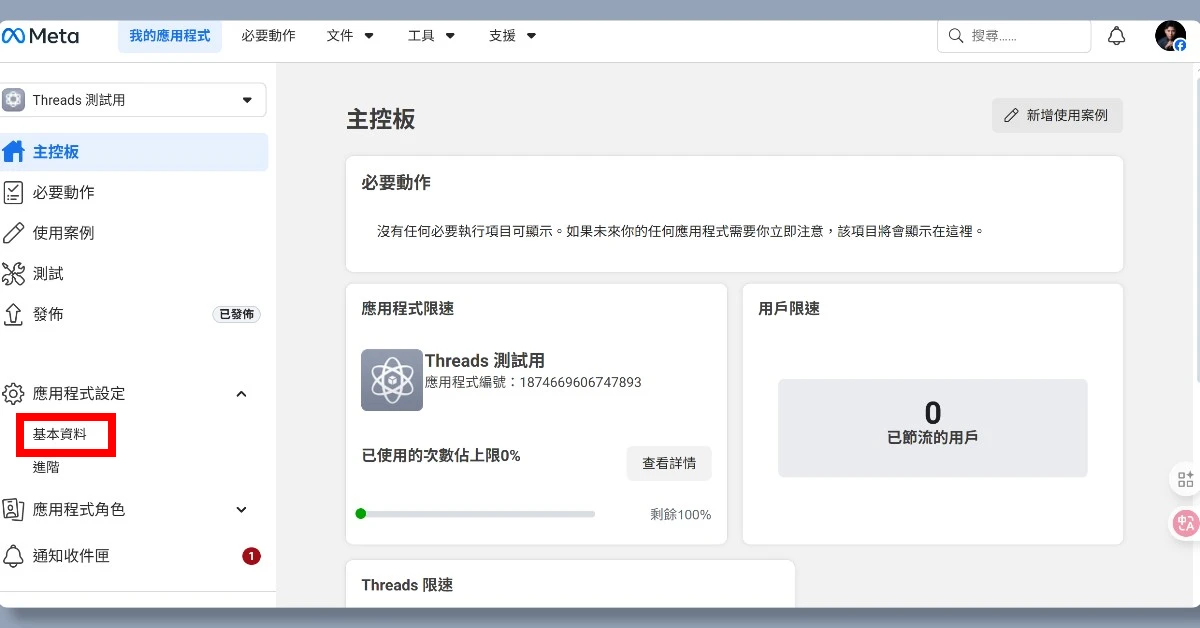Click the 測試 tools icon
Screen dimensions: 1200x628
point(13,273)
